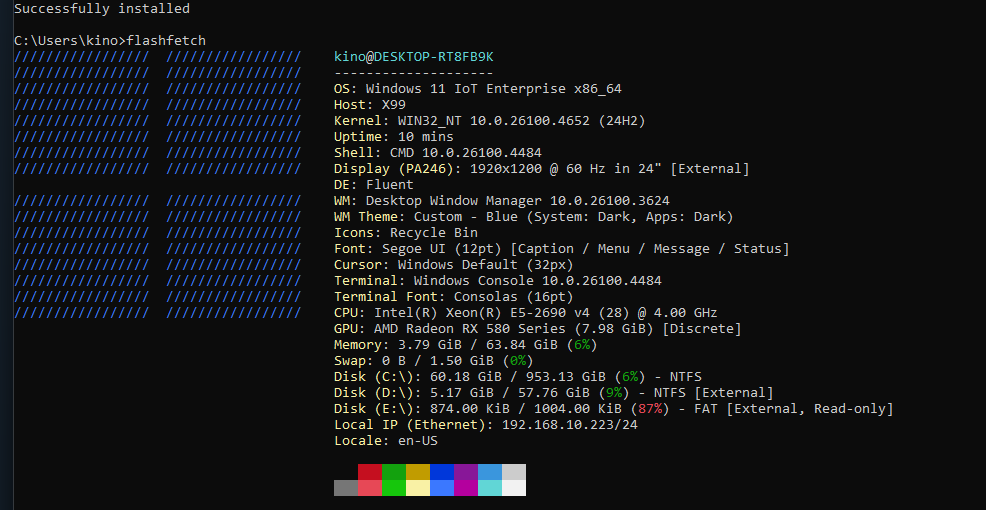The image size is (986, 510).
Task: Click the Disk (C:\) usage line
Action: pyautogui.click(x=518, y=377)
